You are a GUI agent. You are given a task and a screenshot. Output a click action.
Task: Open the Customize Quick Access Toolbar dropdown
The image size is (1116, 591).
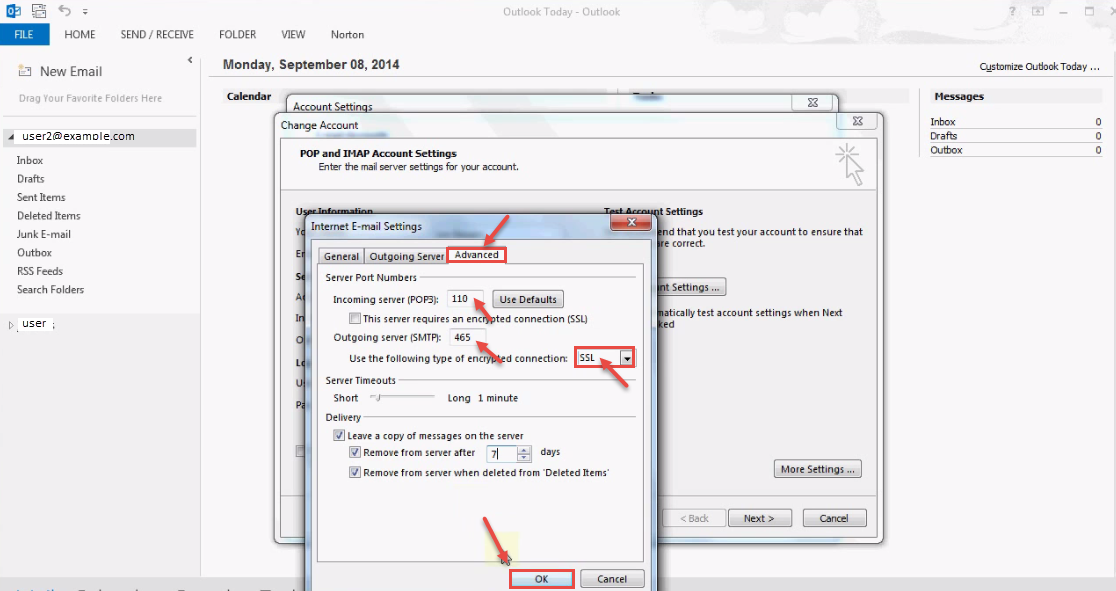click(x=85, y=12)
